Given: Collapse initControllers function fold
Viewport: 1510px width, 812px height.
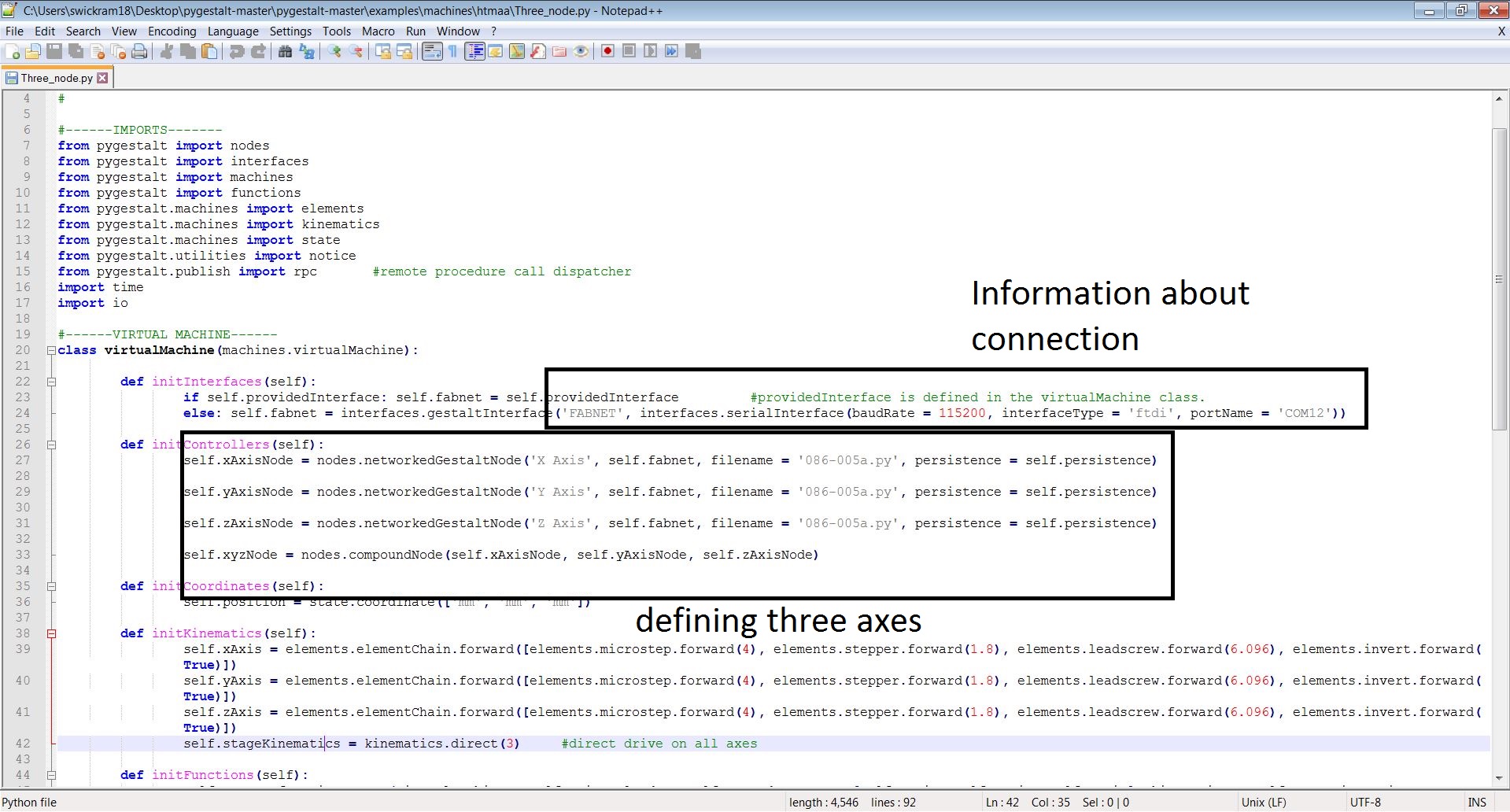Looking at the screenshot, I should coord(51,445).
